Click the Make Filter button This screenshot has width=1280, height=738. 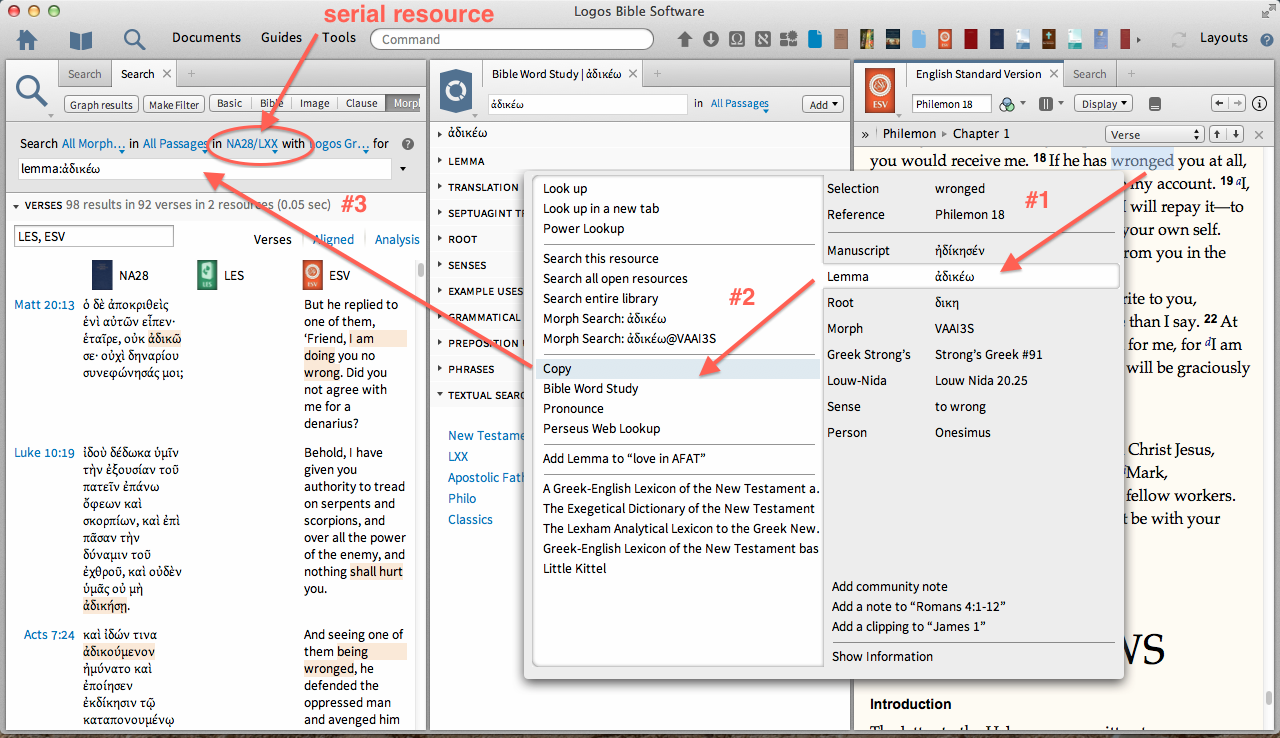click(x=174, y=104)
